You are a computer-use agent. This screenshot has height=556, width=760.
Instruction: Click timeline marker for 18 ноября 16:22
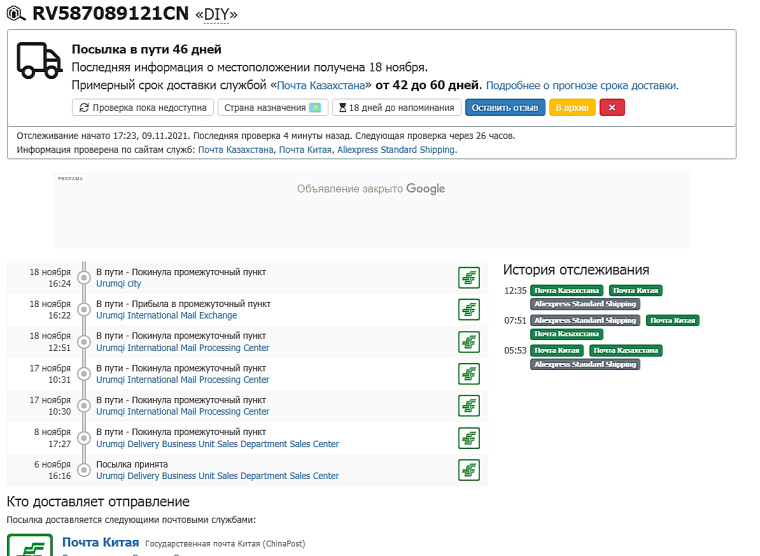pos(84,310)
